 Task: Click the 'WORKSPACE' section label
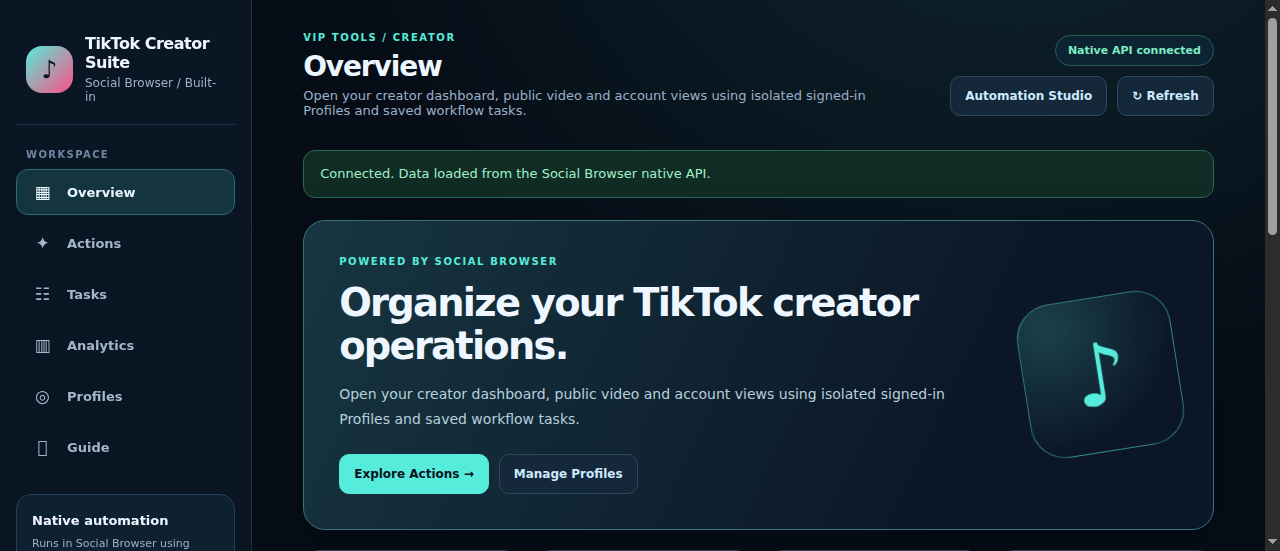point(67,154)
